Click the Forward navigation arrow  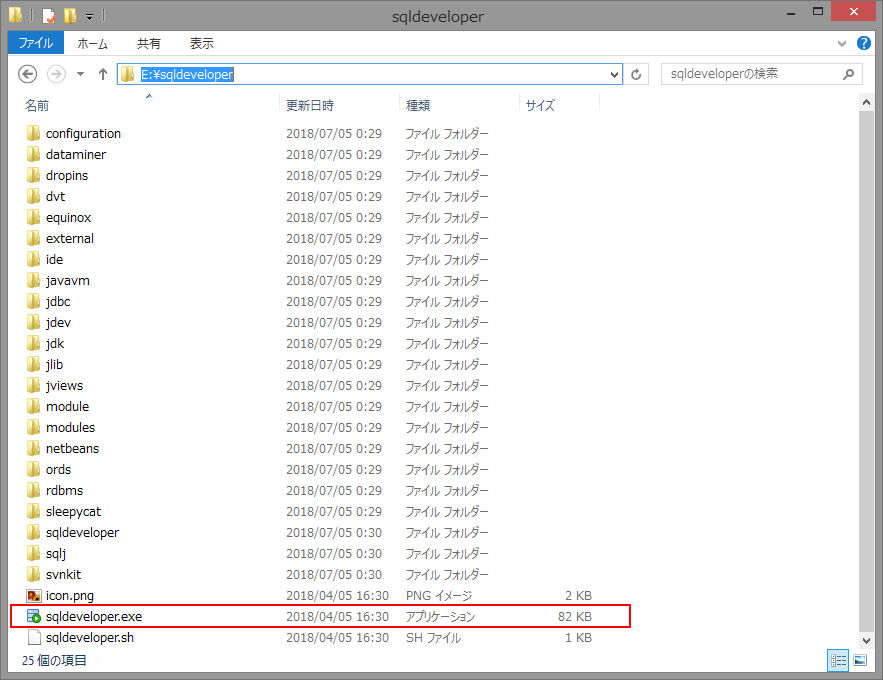(56, 74)
